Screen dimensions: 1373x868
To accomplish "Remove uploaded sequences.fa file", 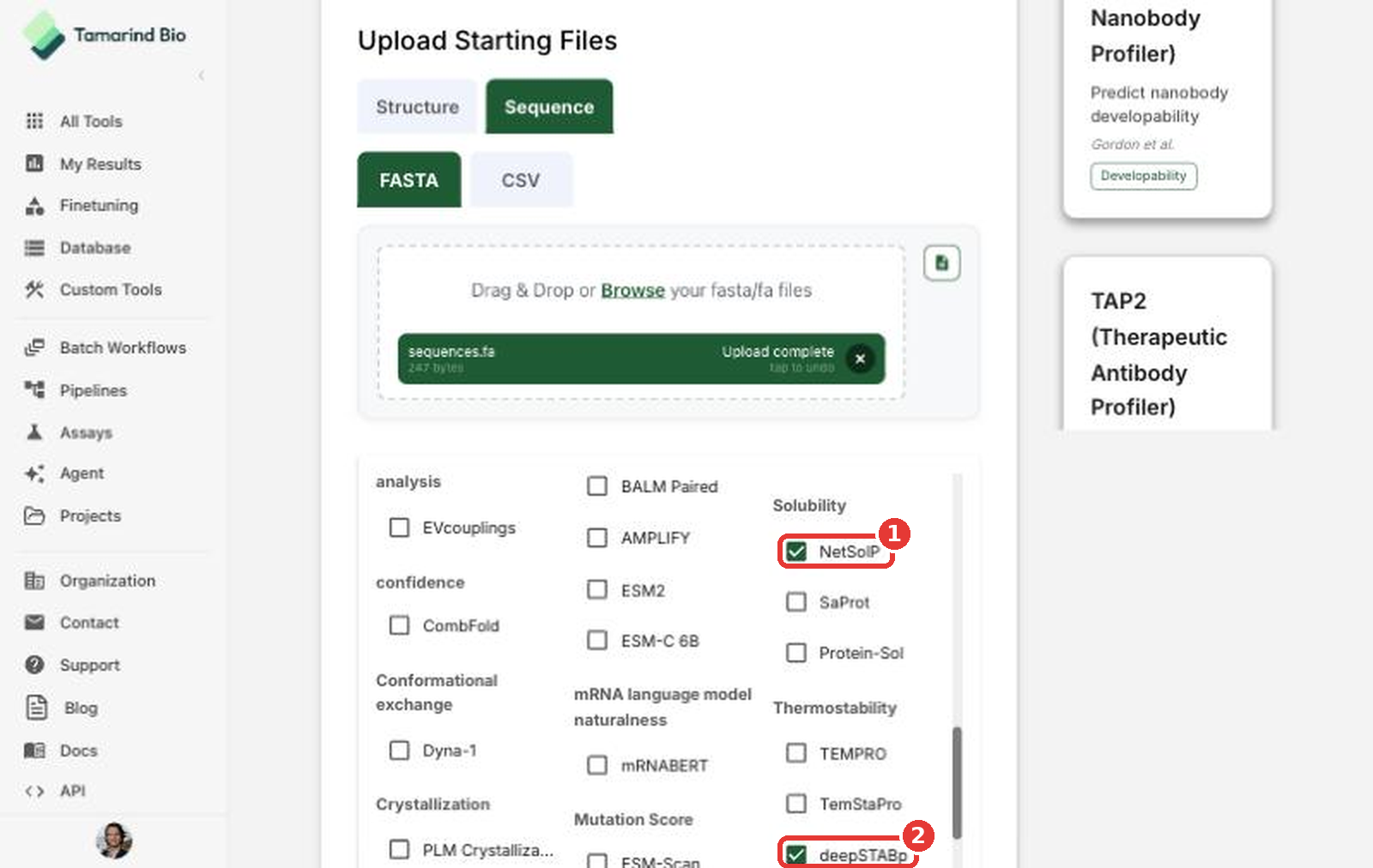I will pos(860,359).
